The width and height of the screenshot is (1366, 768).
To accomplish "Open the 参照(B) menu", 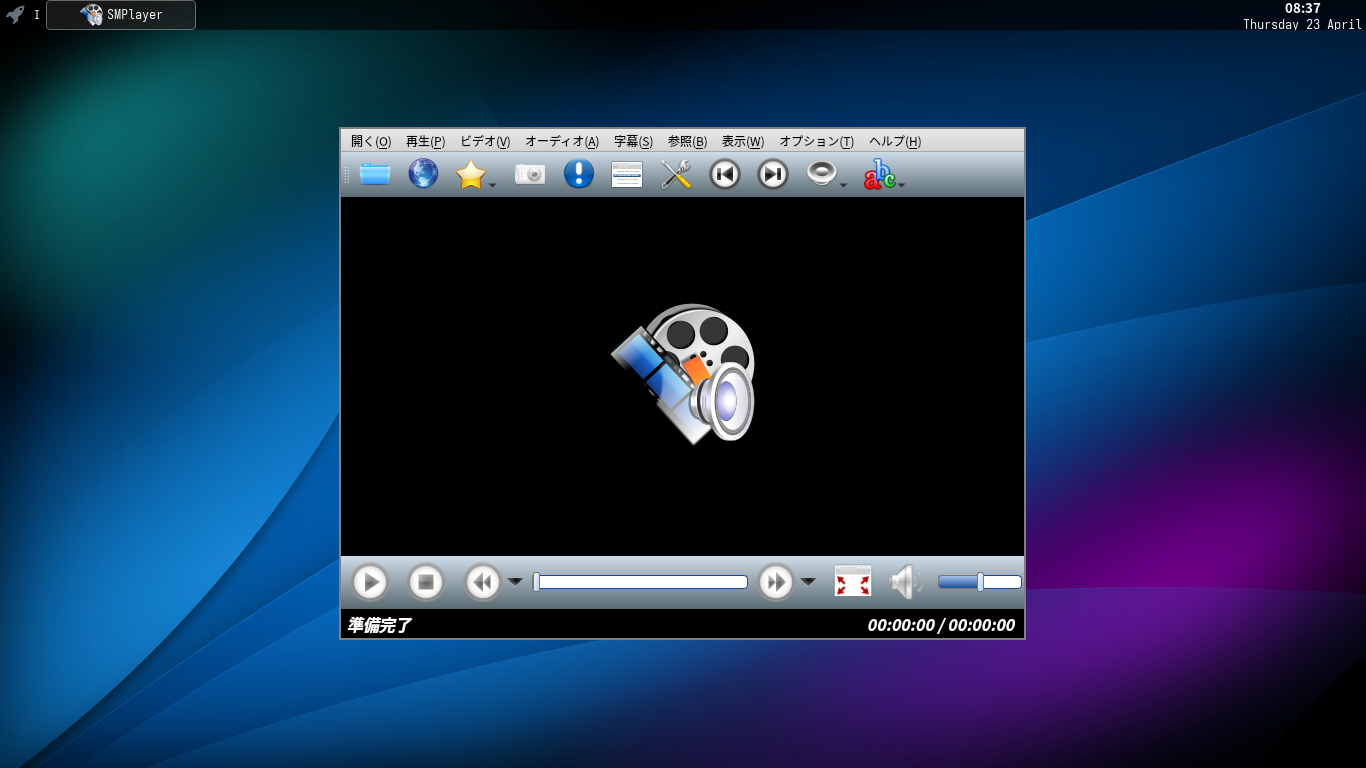I will point(687,141).
